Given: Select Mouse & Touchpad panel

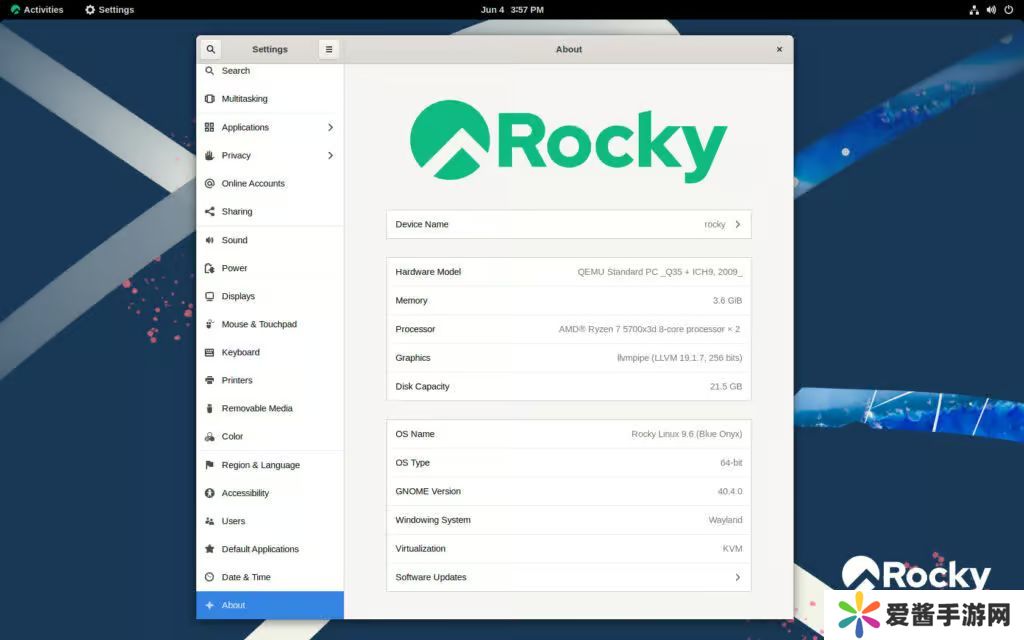Looking at the screenshot, I should click(259, 324).
